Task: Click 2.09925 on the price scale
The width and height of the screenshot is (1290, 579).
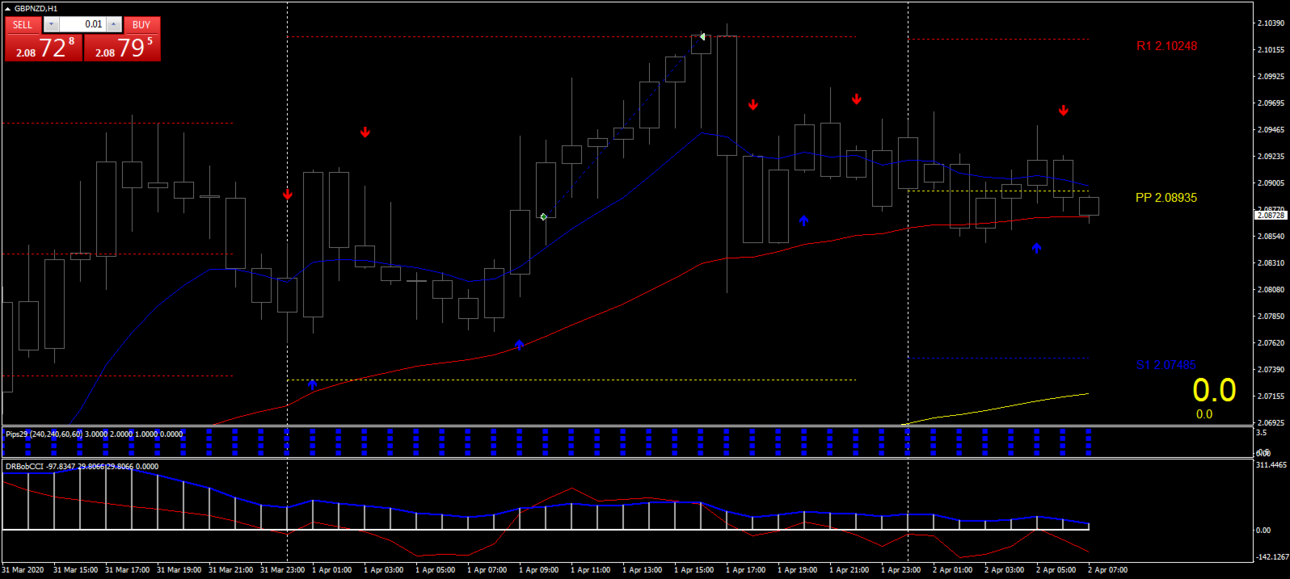Action: click(x=1273, y=76)
